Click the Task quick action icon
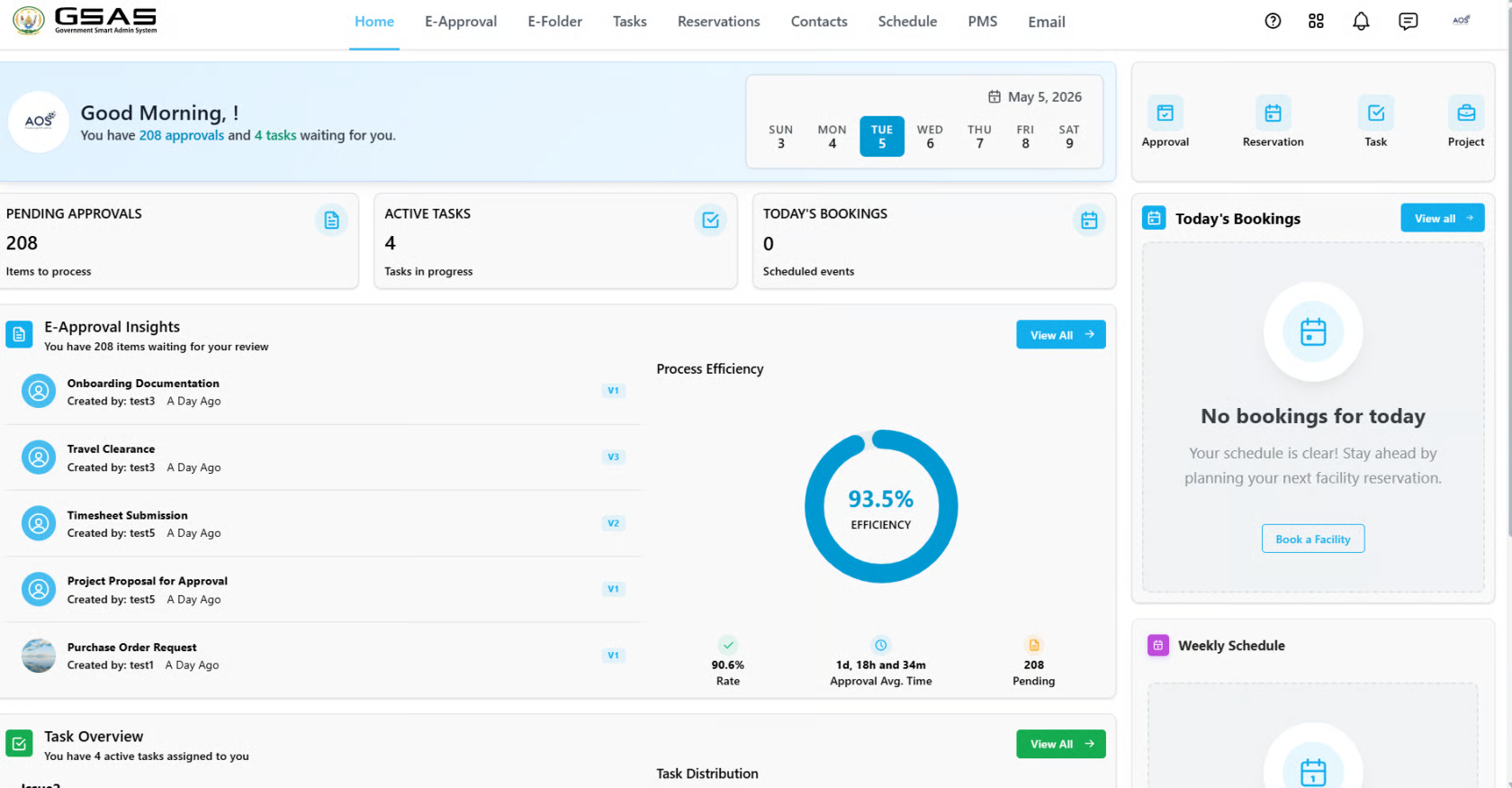The image size is (1512, 788). point(1375,113)
